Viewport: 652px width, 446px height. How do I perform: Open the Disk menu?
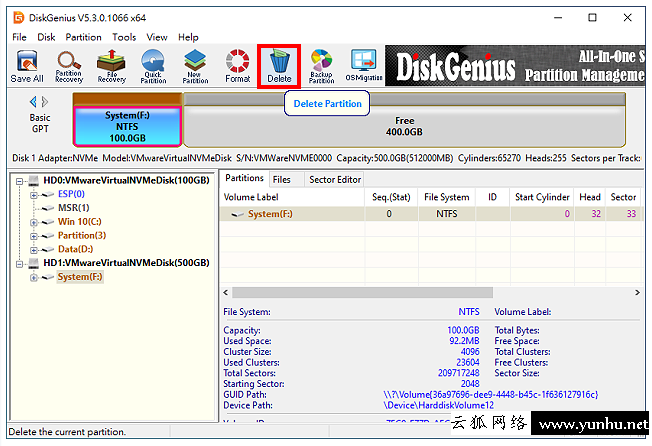(46, 37)
